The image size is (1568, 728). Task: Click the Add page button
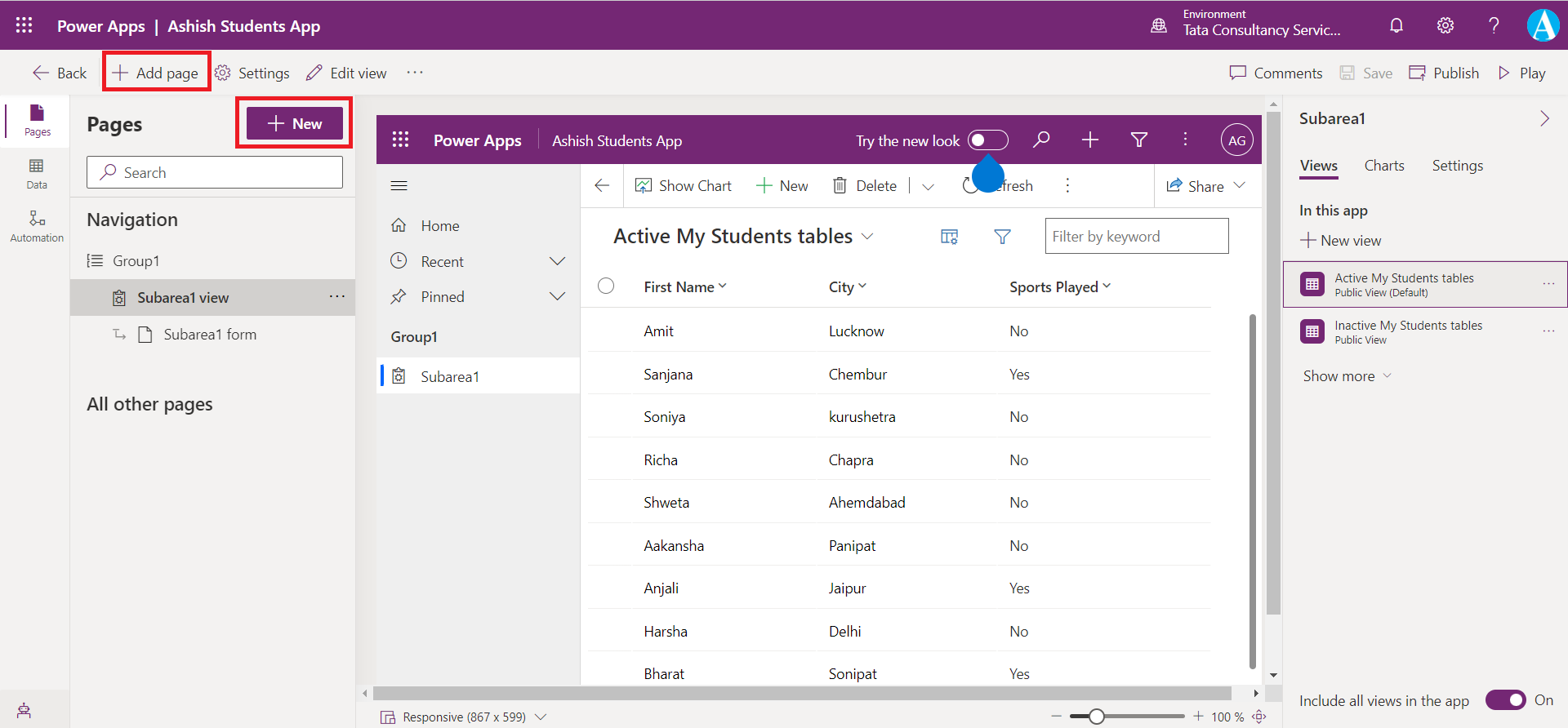tap(156, 73)
